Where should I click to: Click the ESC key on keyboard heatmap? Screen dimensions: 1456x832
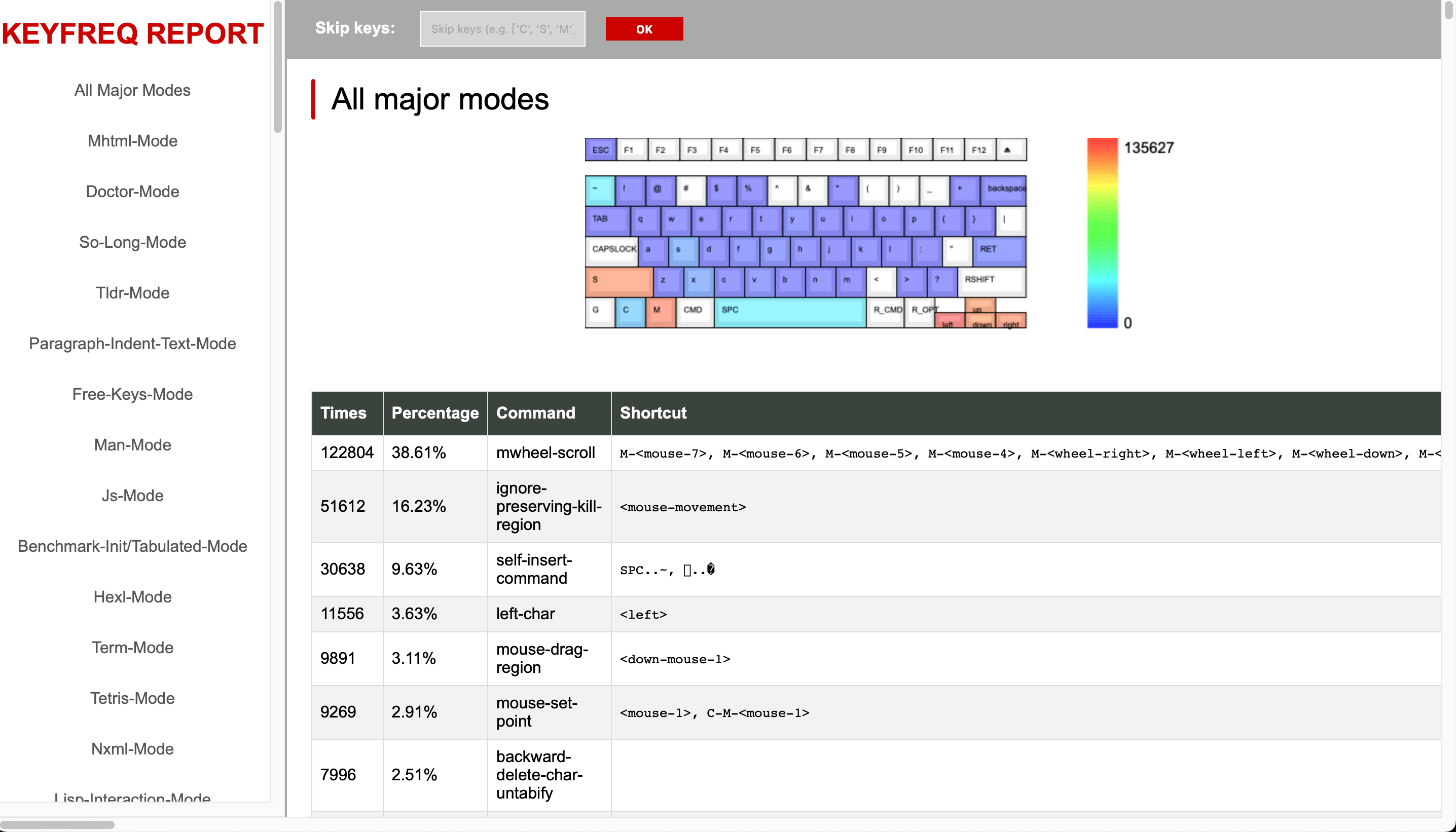tap(600, 149)
